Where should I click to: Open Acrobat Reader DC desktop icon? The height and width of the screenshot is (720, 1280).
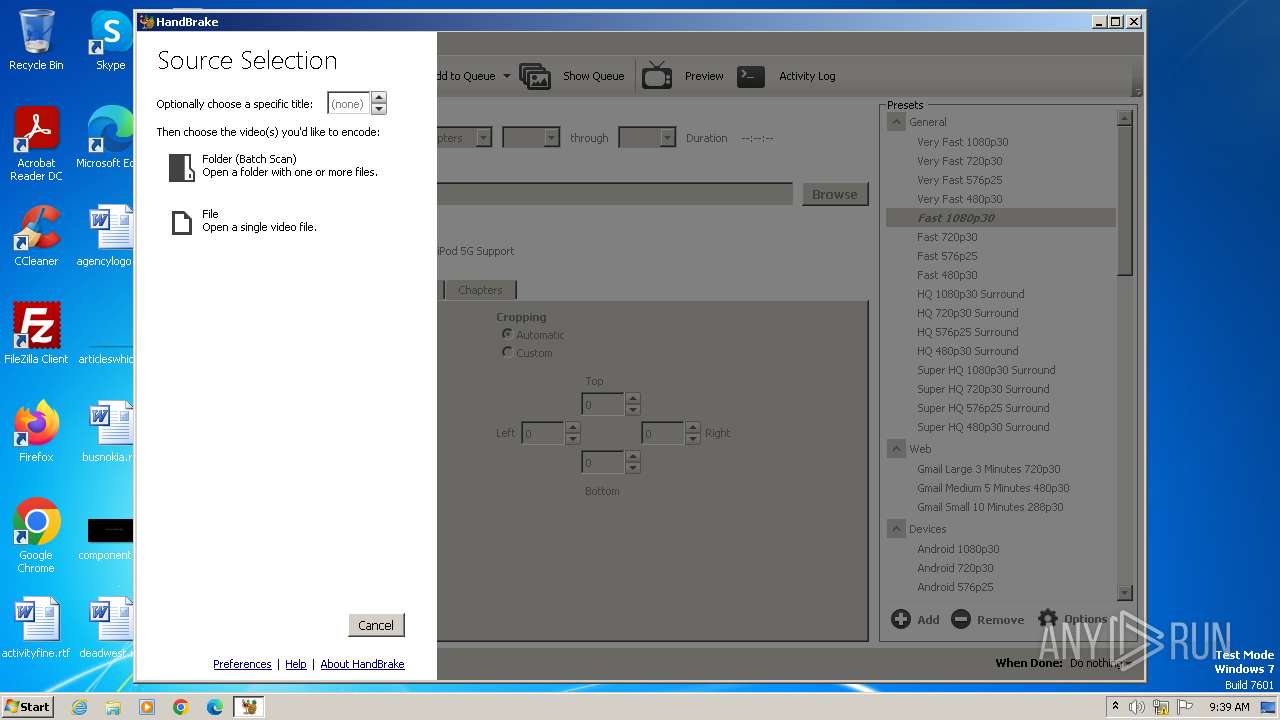pos(36,145)
